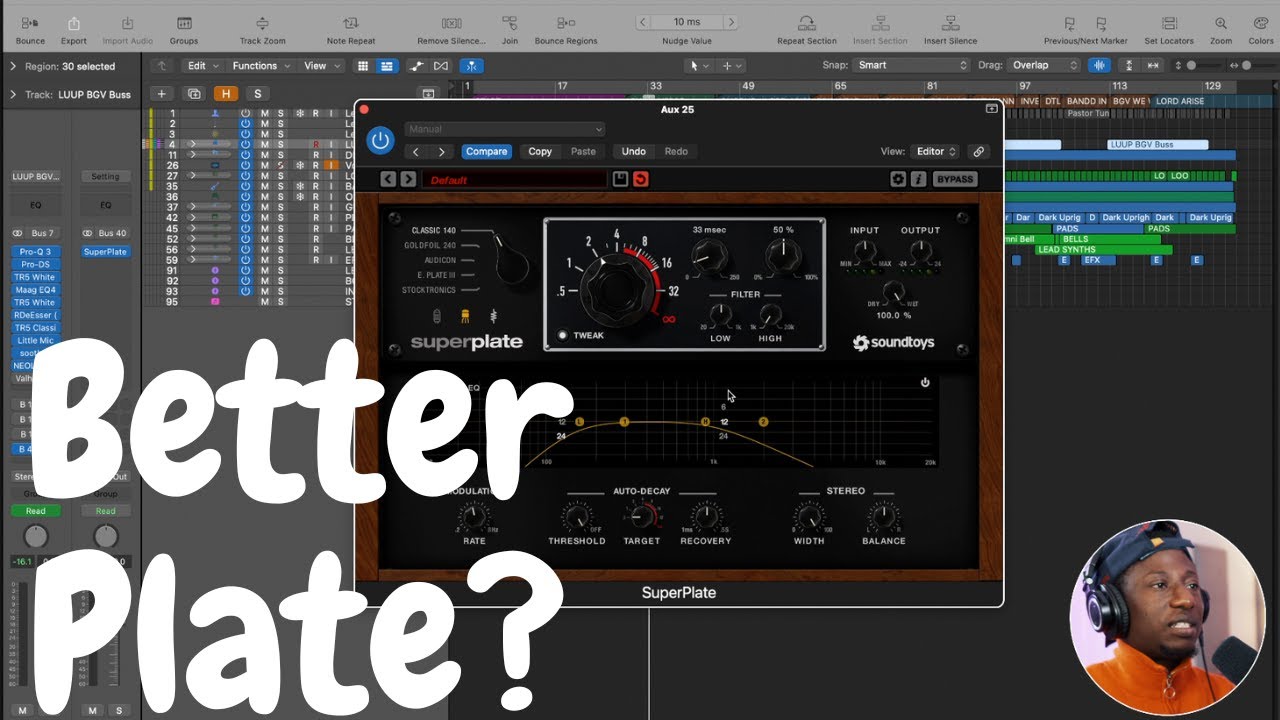This screenshot has width=1280, height=720.
Task: Toggle the plugin power button
Action: click(380, 140)
